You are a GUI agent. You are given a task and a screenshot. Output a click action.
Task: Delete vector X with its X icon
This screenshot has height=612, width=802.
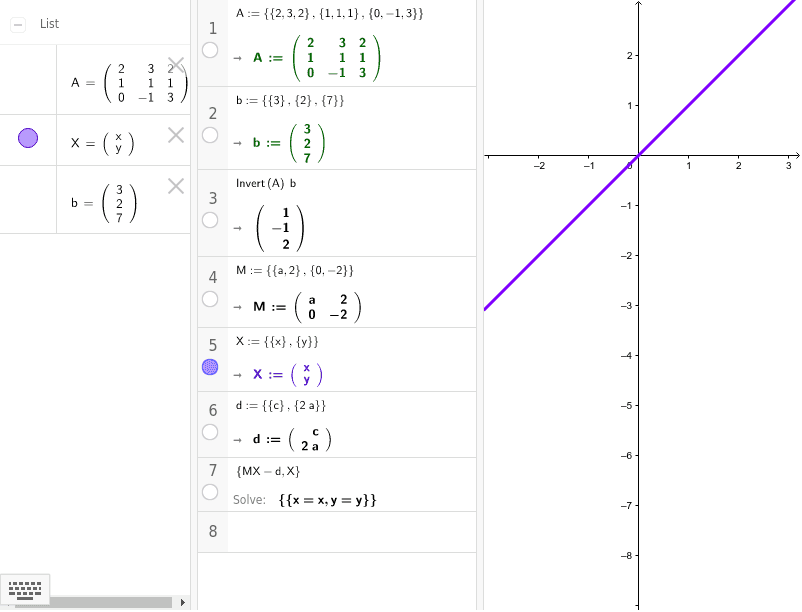(176, 135)
